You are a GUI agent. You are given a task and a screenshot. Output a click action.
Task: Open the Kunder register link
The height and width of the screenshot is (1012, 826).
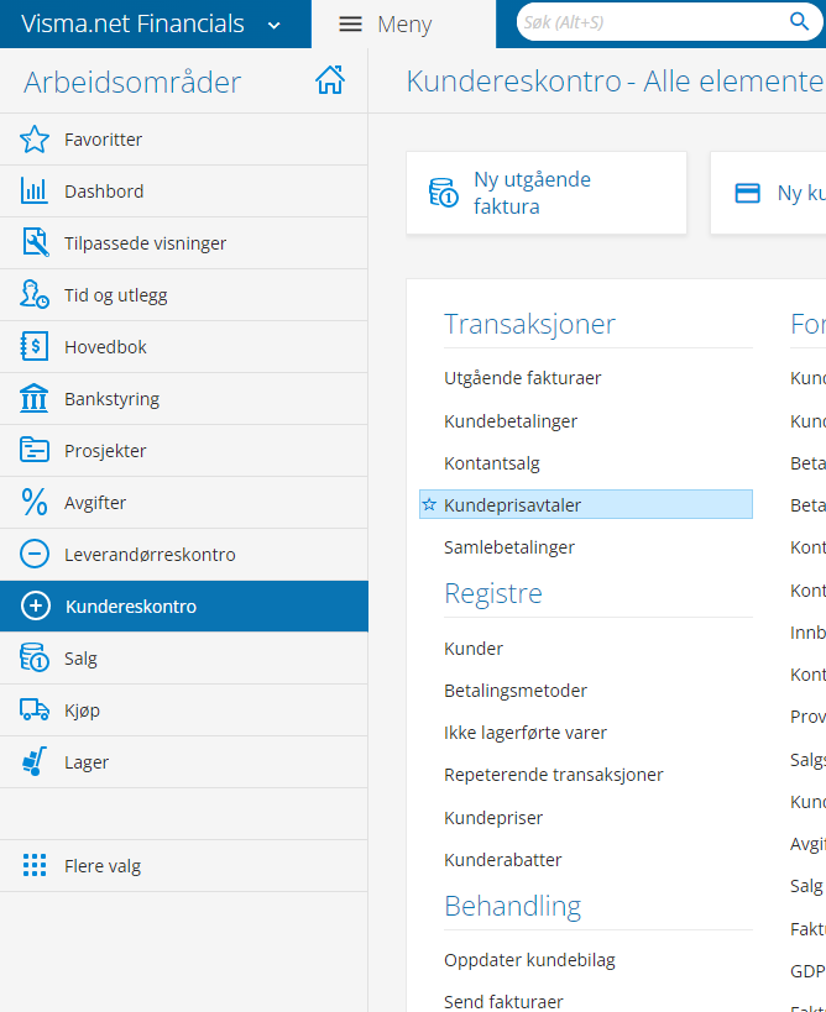pos(473,648)
